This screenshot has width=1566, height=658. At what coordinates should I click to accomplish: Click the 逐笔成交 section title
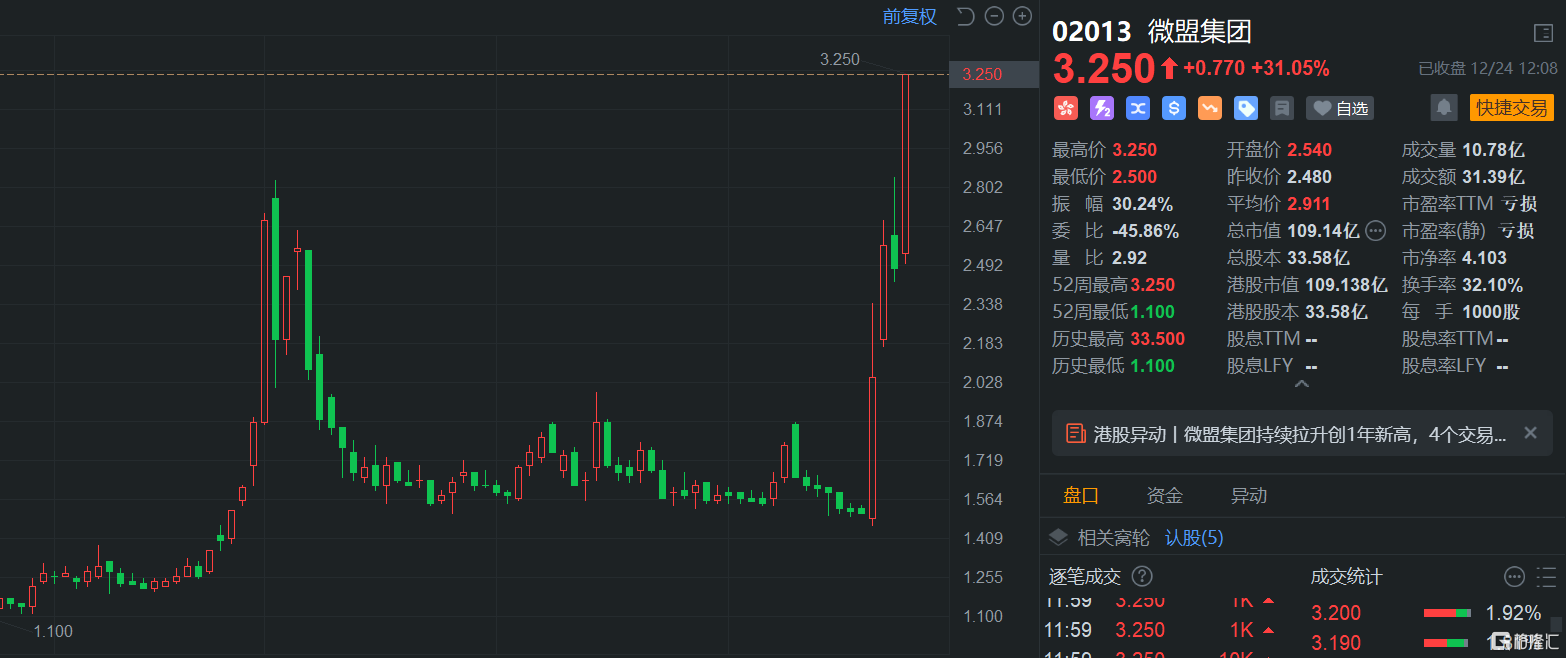pos(1084,577)
